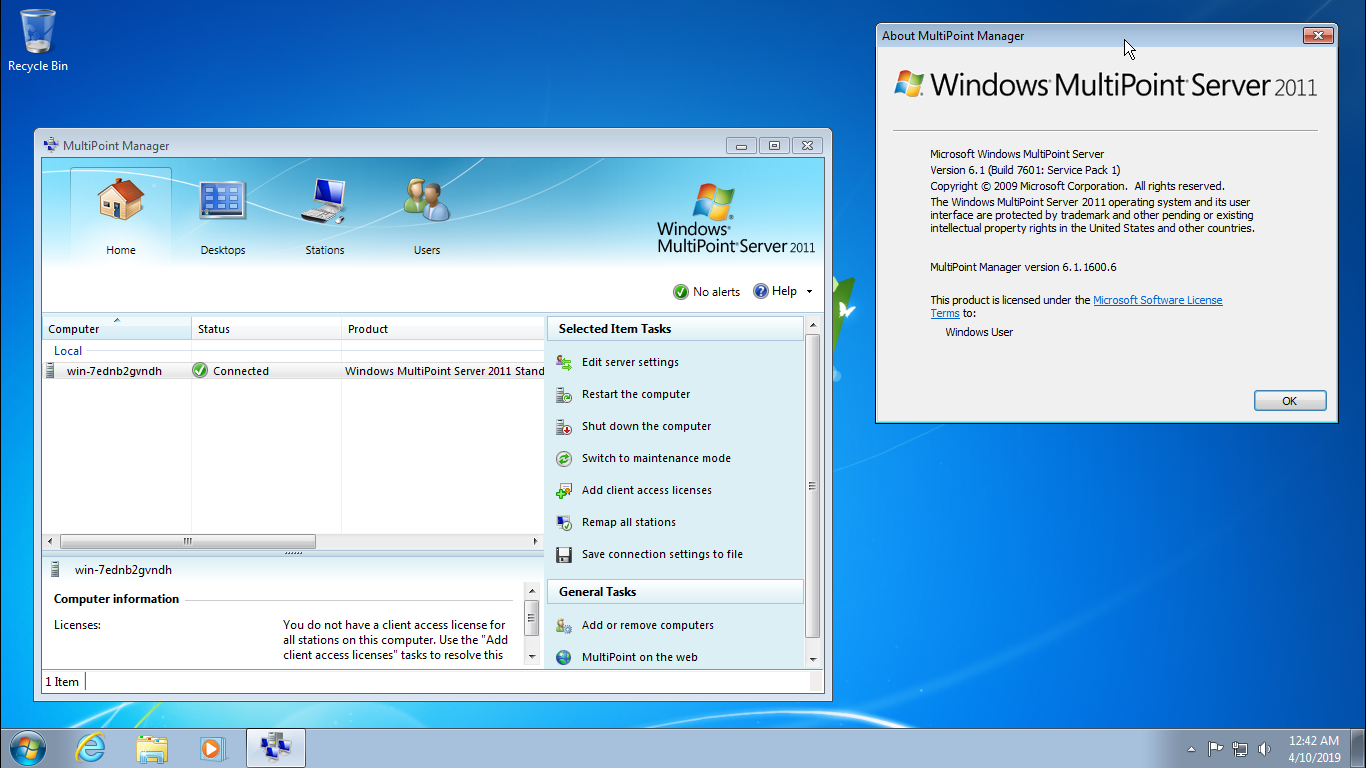Click the Add client access licenses icon
The image size is (1366, 768).
pyautogui.click(x=564, y=490)
